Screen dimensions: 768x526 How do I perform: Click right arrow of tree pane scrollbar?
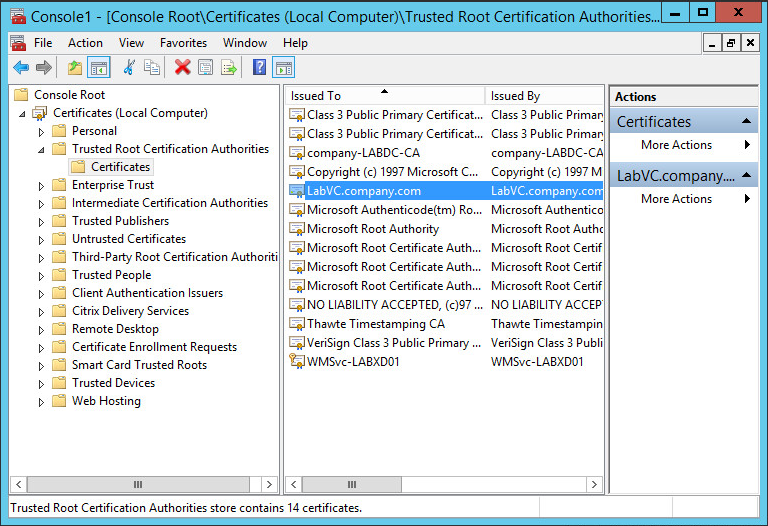[269, 484]
